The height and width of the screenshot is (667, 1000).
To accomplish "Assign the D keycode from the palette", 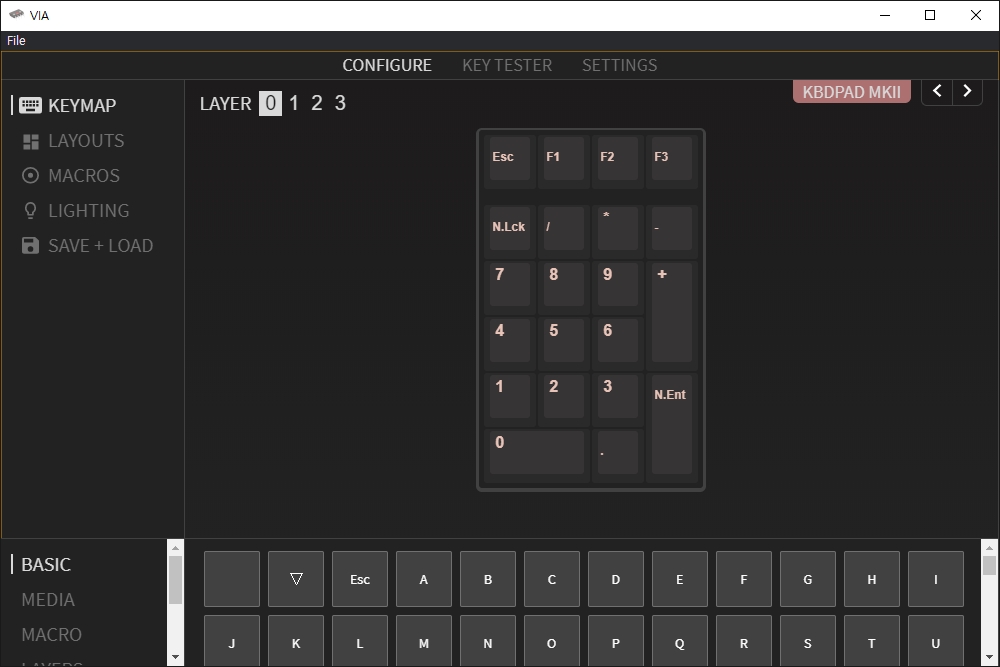I will click(615, 579).
